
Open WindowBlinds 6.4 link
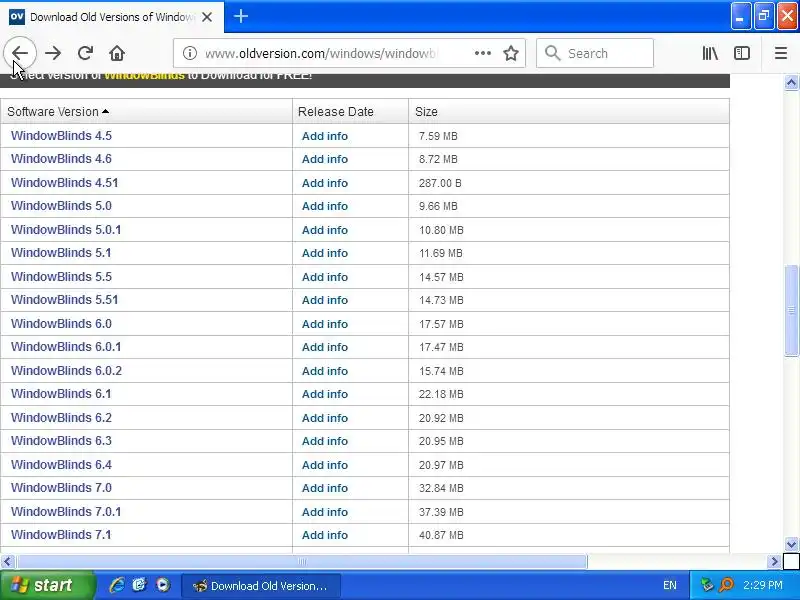[x=61, y=464]
